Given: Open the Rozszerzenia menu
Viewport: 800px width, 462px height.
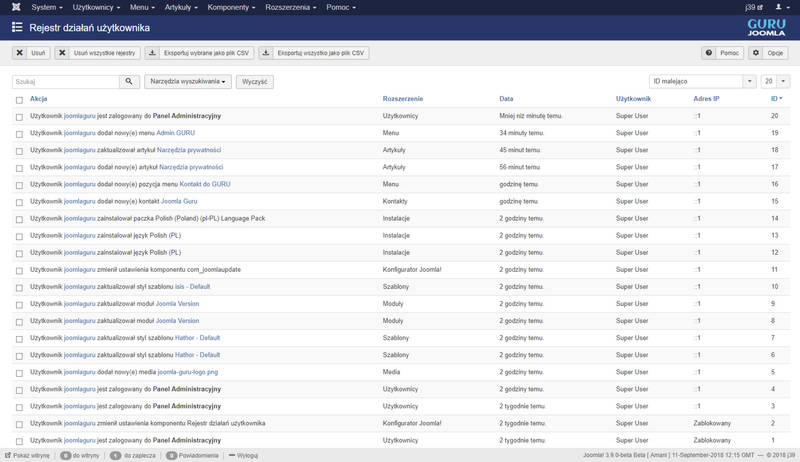Looking at the screenshot, I should [290, 7].
